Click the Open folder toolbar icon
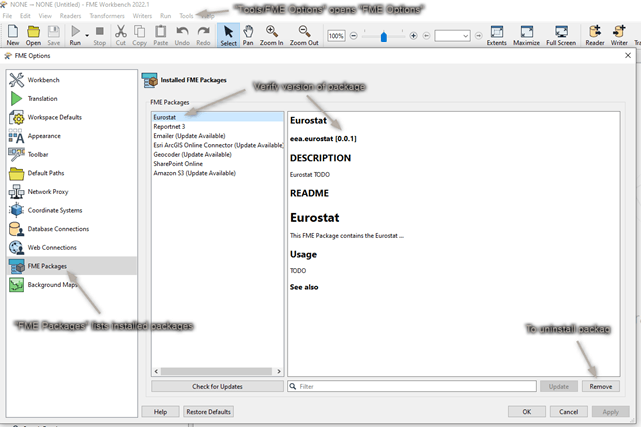Image resolution: width=641 pixels, height=427 pixels. tap(33, 34)
